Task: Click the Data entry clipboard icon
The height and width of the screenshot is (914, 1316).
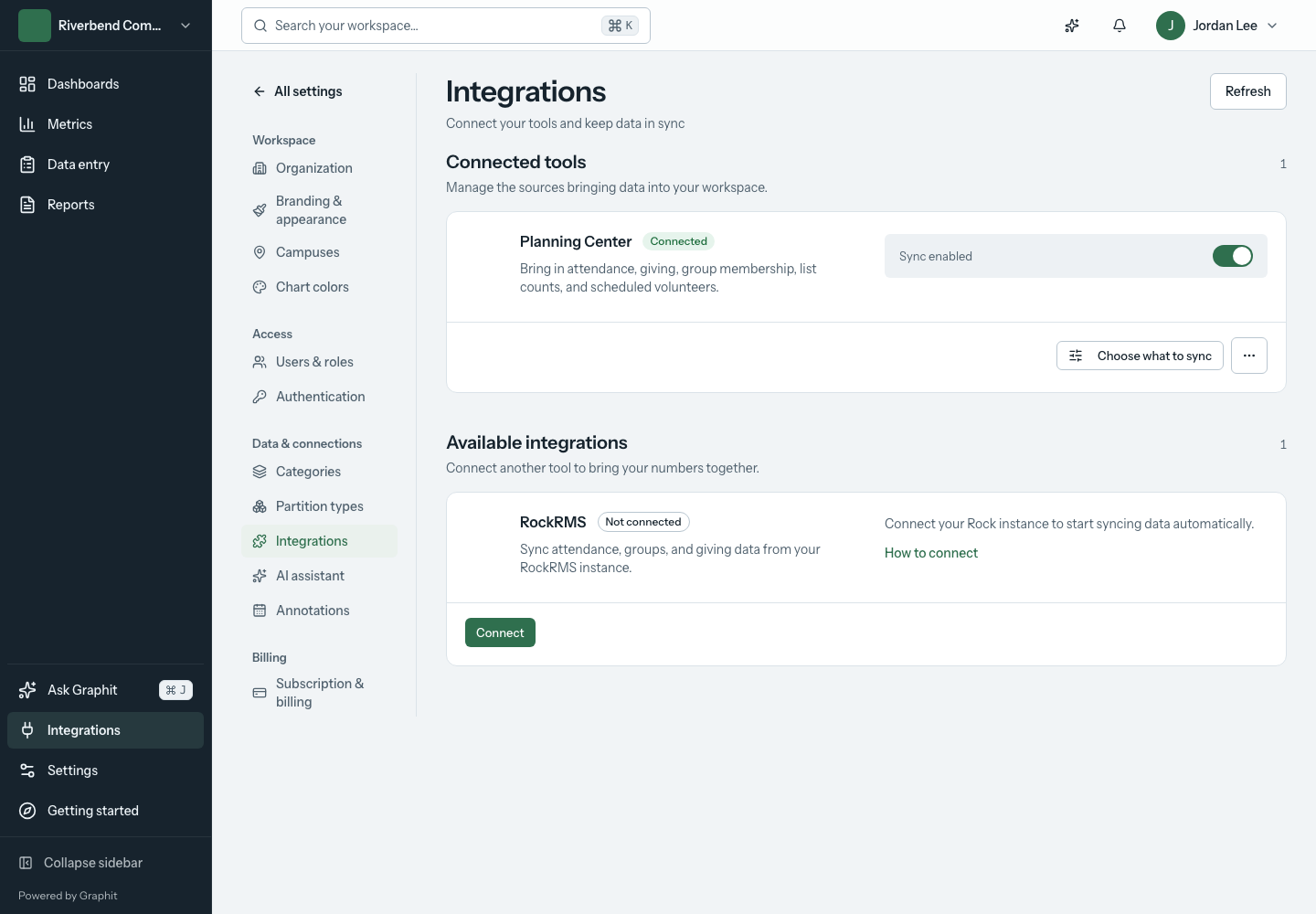Action: pyautogui.click(x=27, y=165)
